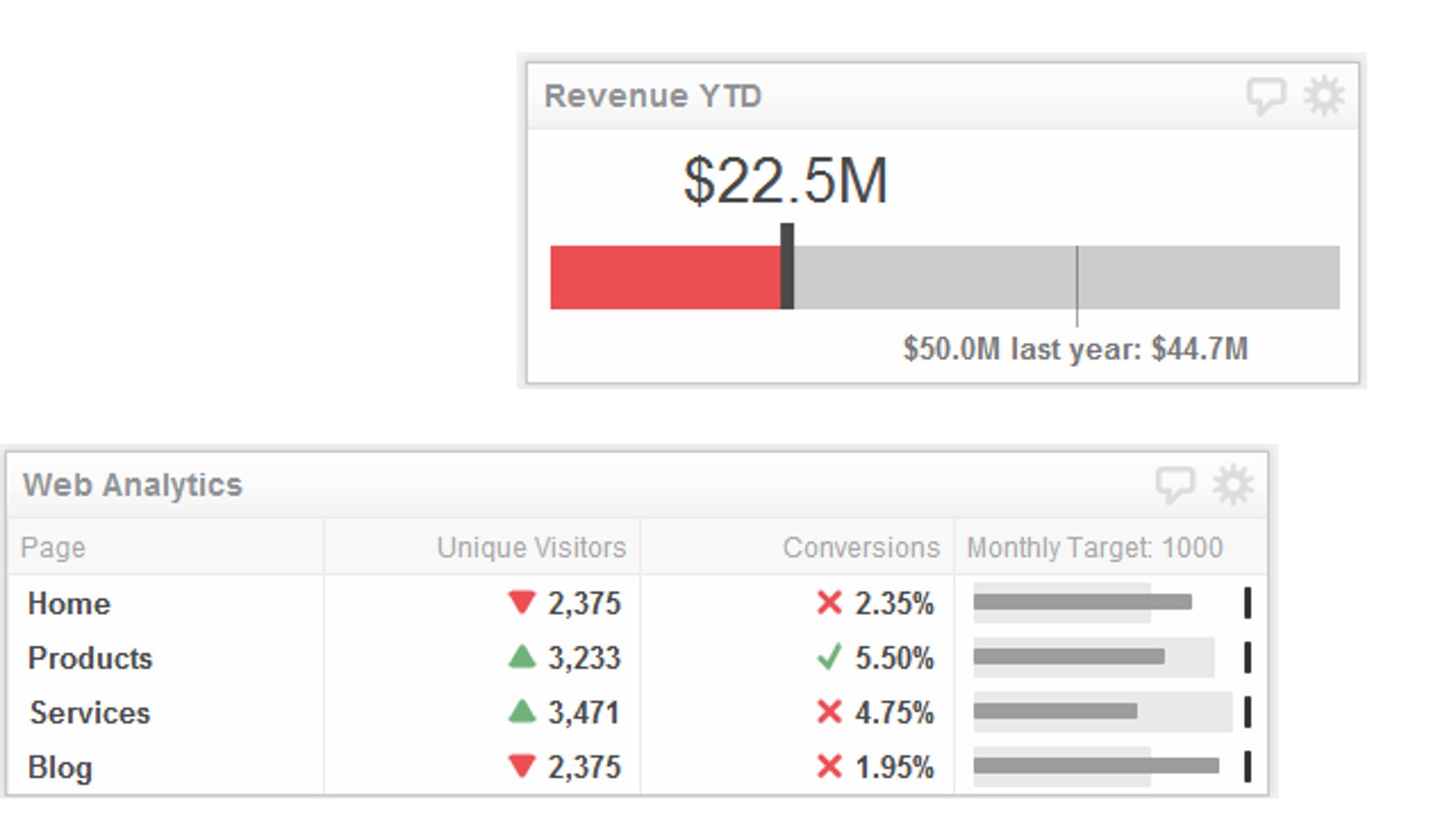The height and width of the screenshot is (819, 1456).
Task: Click Monthly Target: 1000 column header
Action: click(1094, 548)
